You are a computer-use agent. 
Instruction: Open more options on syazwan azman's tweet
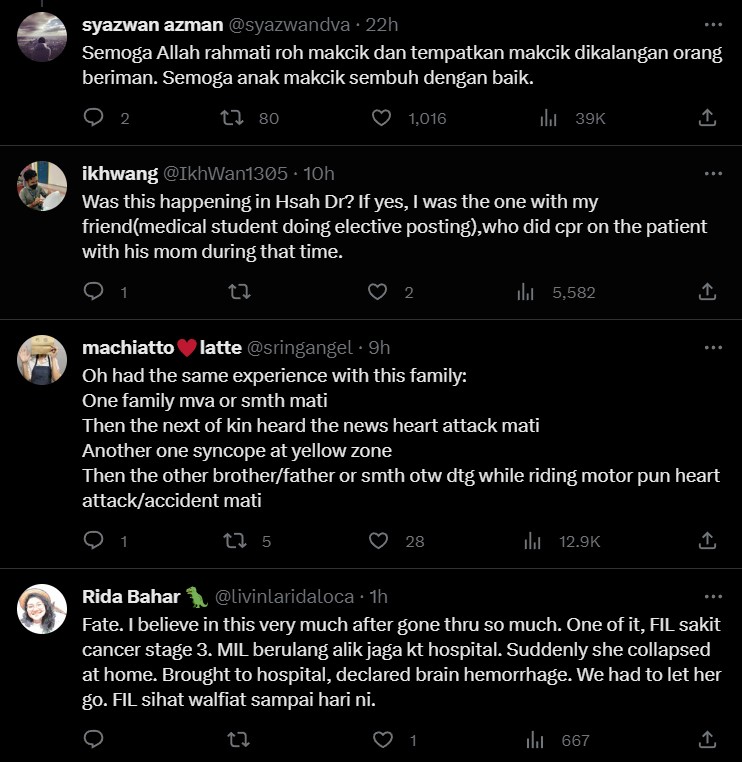(712, 25)
